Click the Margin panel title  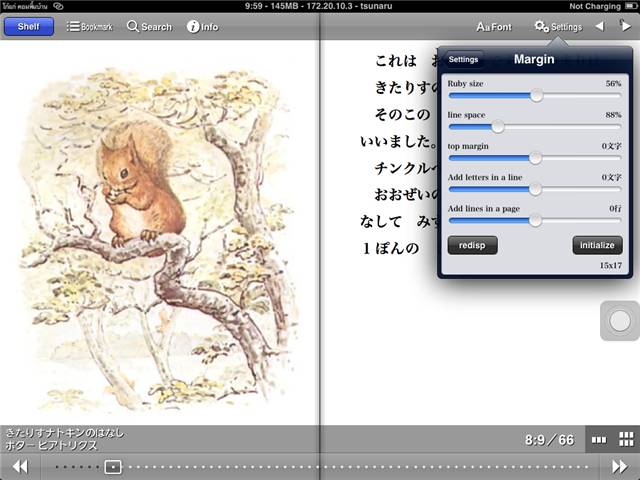534,59
